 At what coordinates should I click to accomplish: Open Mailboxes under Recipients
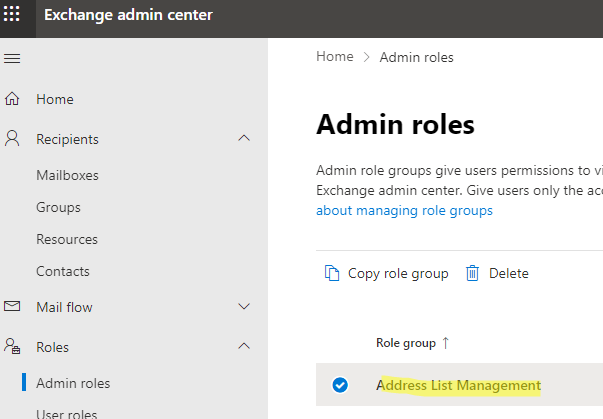67,175
